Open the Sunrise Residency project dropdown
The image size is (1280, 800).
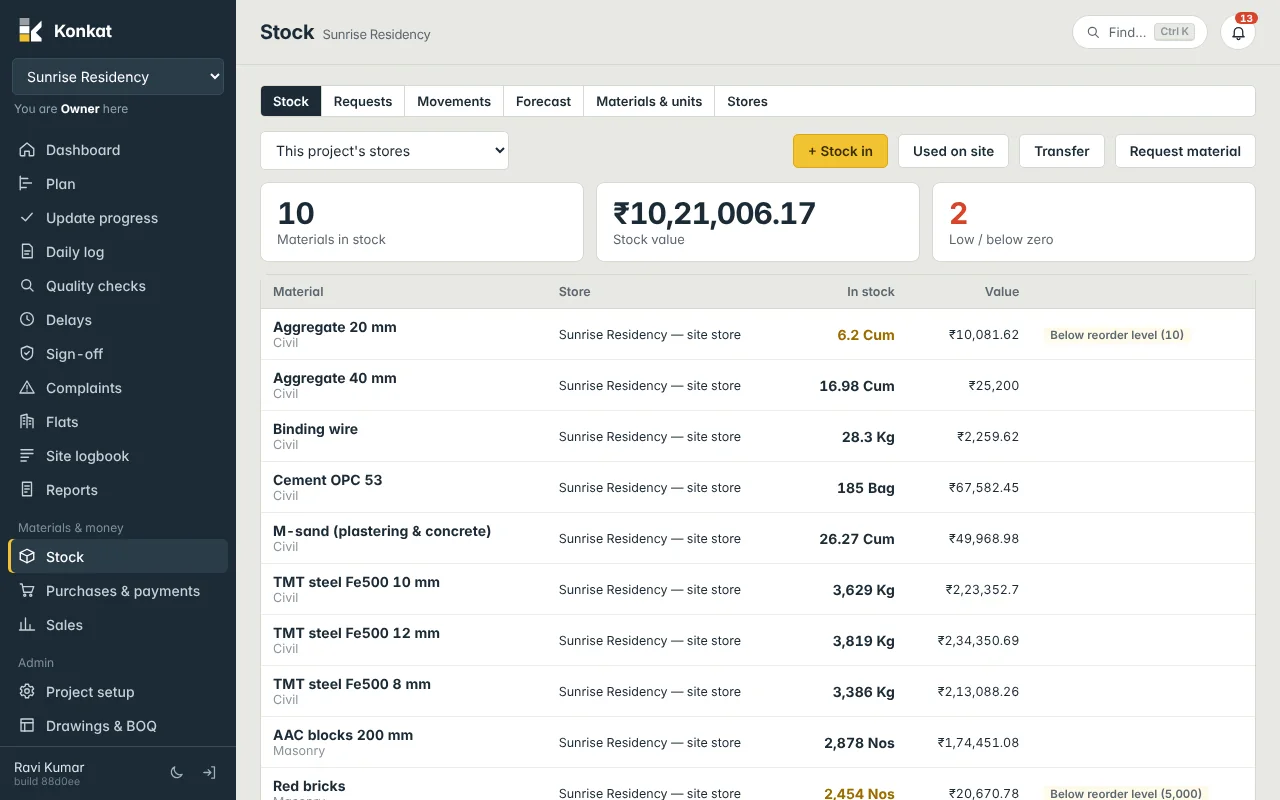click(118, 77)
